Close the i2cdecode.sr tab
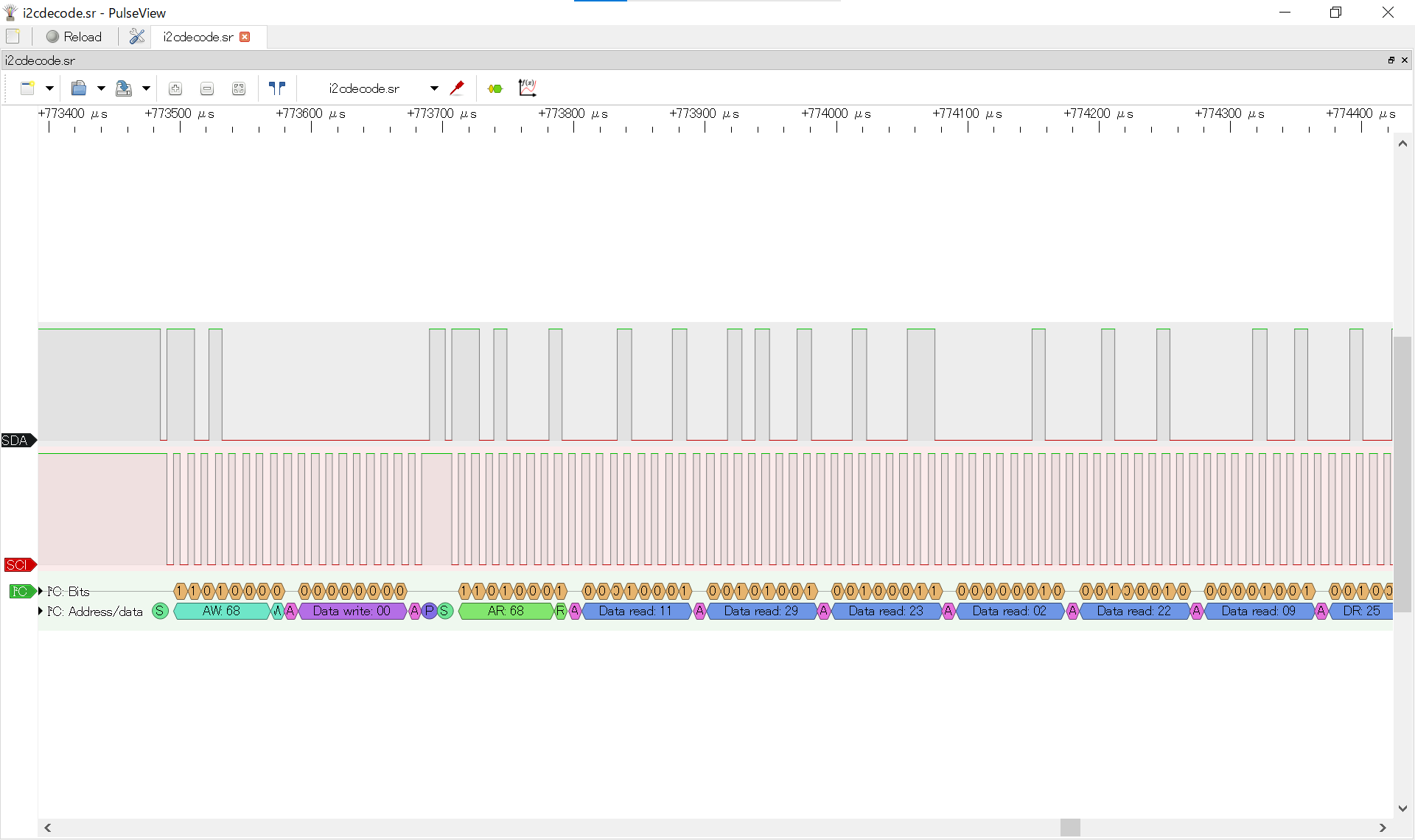The image size is (1415, 840). click(x=245, y=37)
